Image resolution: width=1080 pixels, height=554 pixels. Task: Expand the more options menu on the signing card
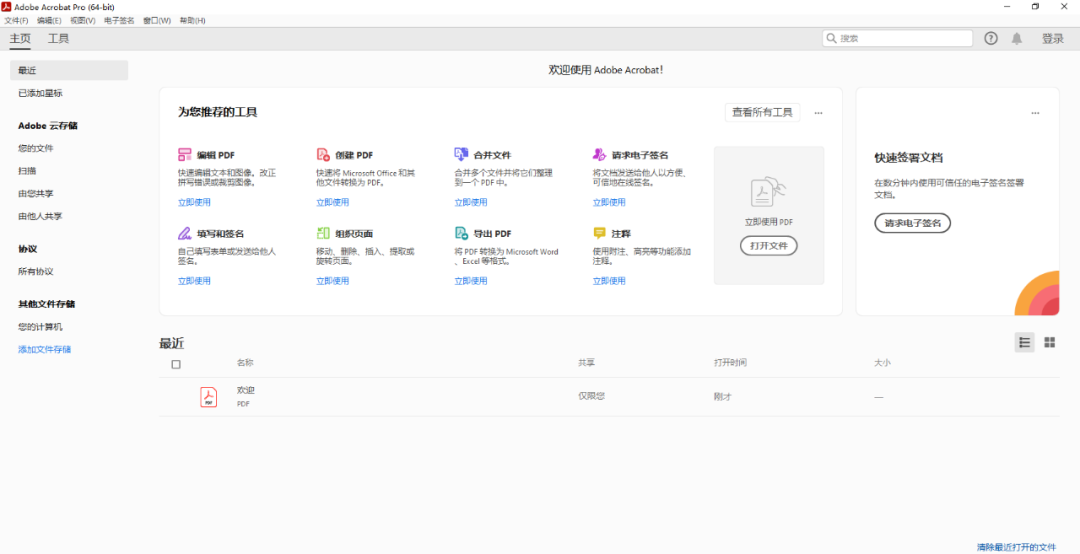(x=1035, y=113)
